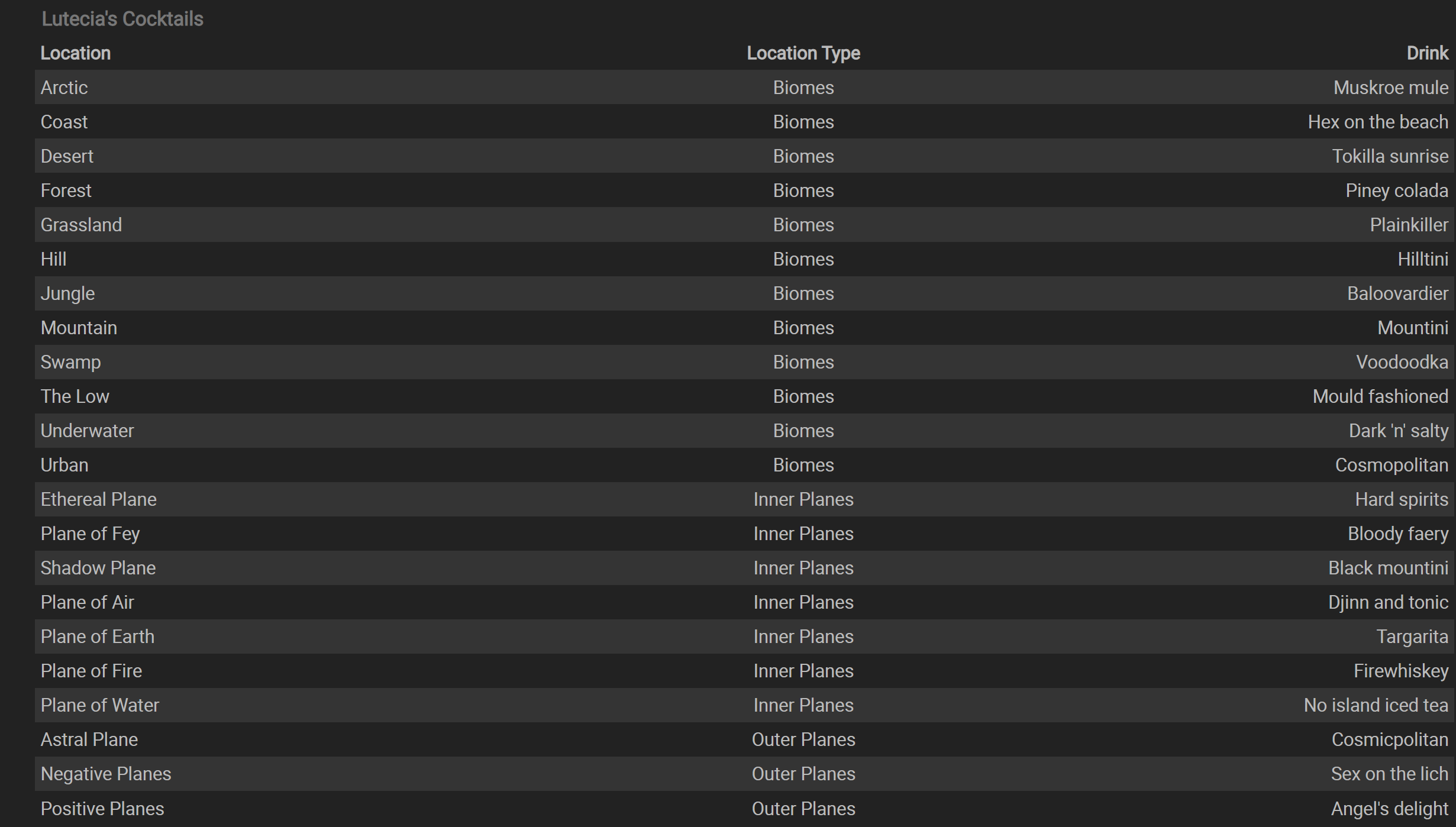Select the Desert row location
The height and width of the screenshot is (827, 1456).
tap(67, 156)
